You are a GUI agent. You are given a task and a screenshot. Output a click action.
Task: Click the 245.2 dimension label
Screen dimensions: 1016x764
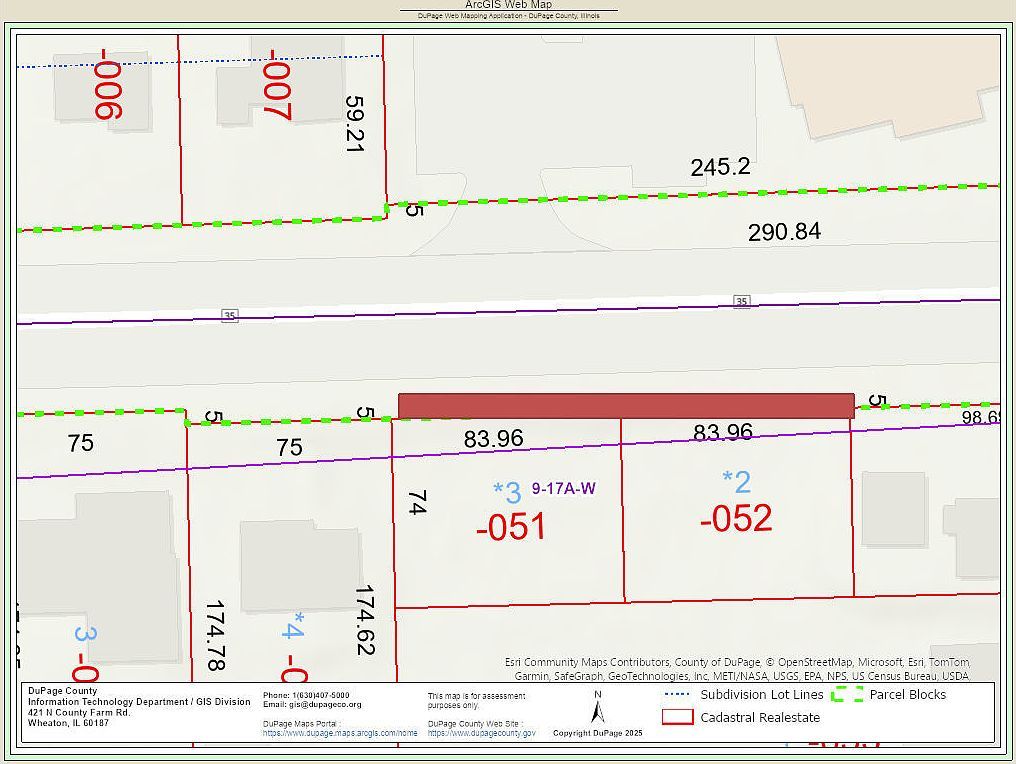click(x=719, y=165)
